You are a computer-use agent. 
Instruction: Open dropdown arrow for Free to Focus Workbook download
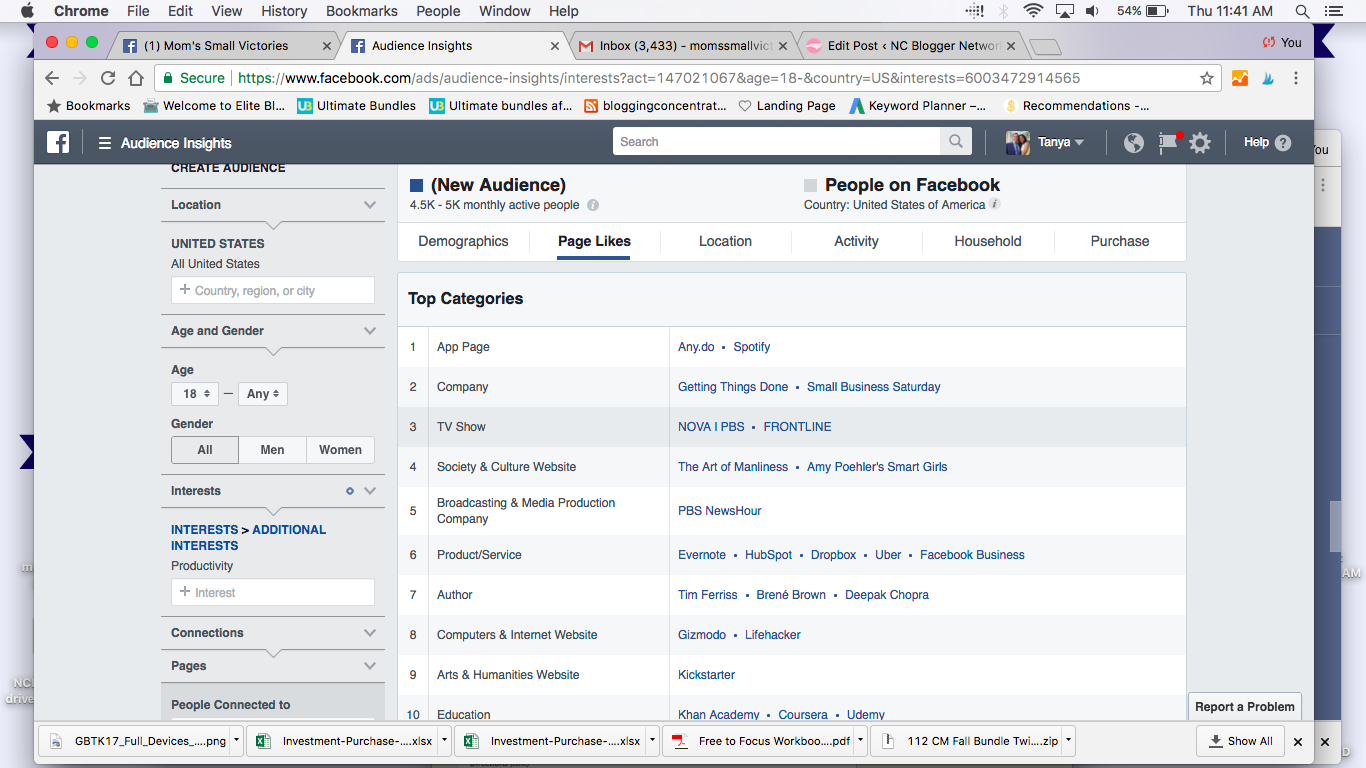[x=861, y=741]
